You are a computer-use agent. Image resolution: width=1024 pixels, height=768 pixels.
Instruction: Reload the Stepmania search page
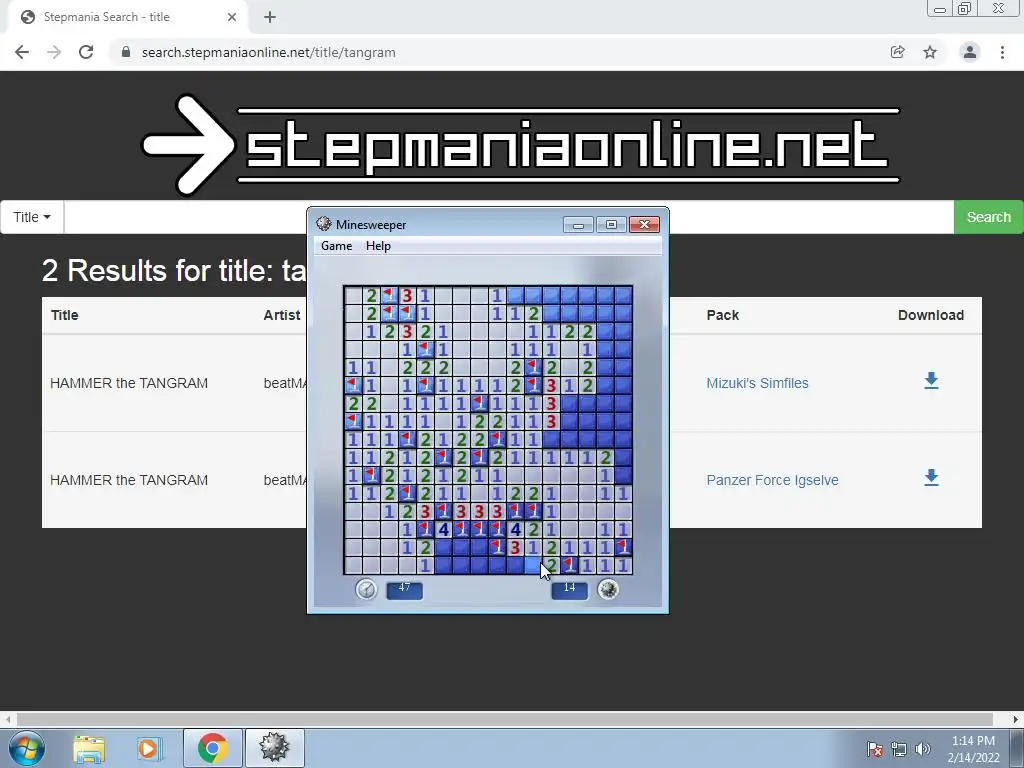click(x=86, y=52)
